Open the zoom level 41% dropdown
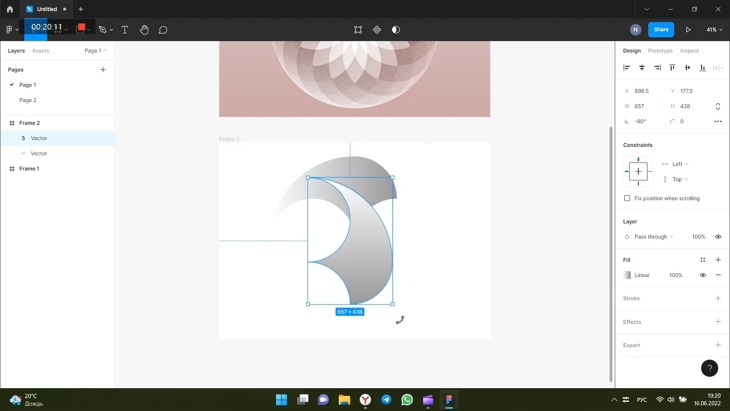 point(714,30)
